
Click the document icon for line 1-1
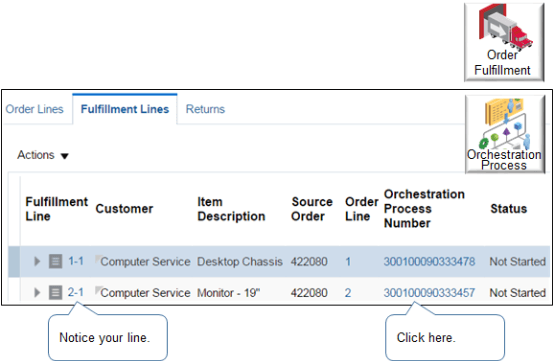tap(55, 261)
